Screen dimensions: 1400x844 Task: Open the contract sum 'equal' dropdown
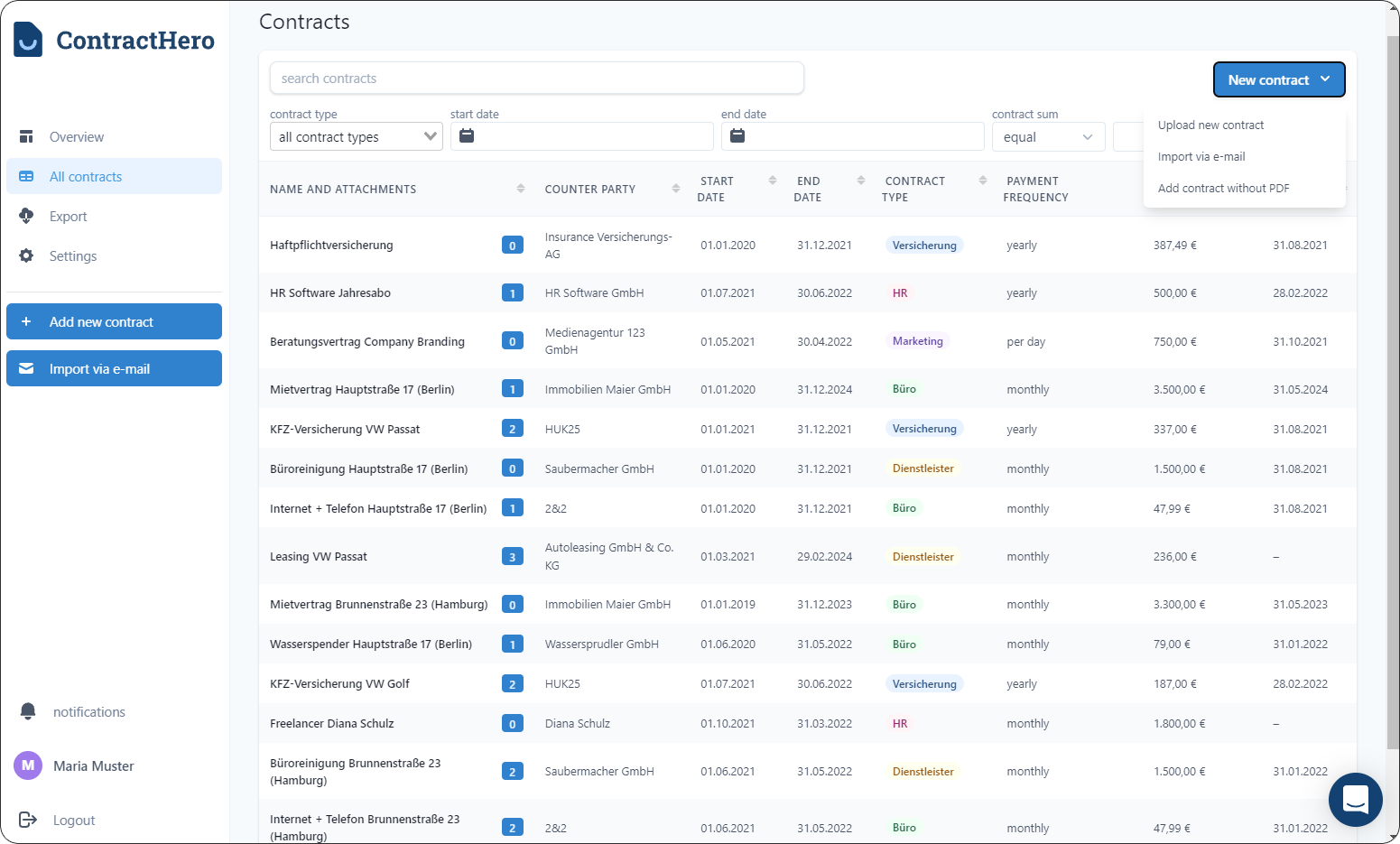click(1048, 136)
